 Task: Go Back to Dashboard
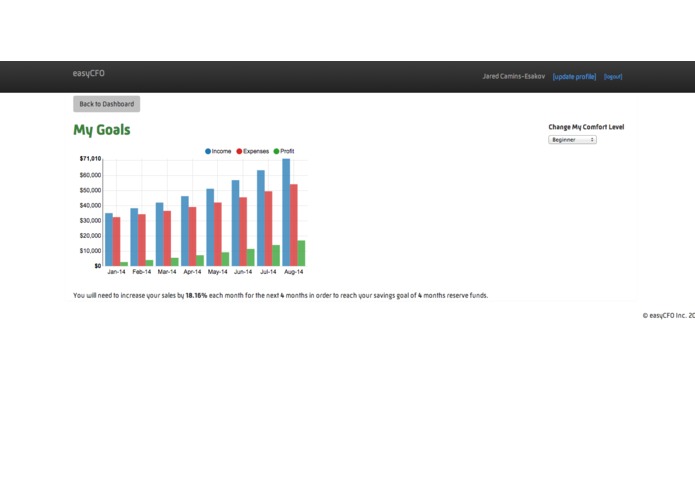coord(106,104)
